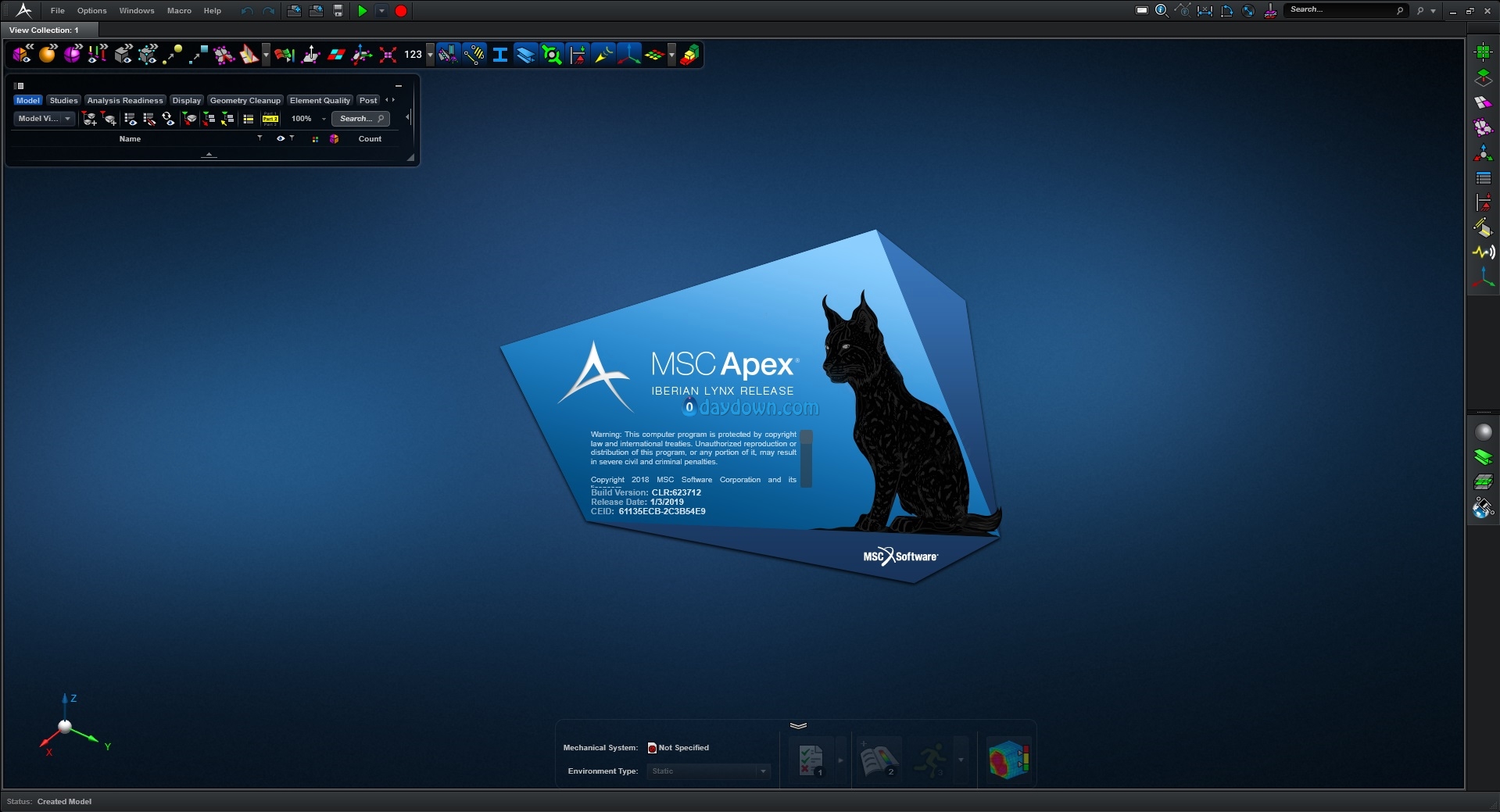The height and width of the screenshot is (812, 1500).
Task: Toggle the list hide strikethrough button
Action: tap(149, 119)
